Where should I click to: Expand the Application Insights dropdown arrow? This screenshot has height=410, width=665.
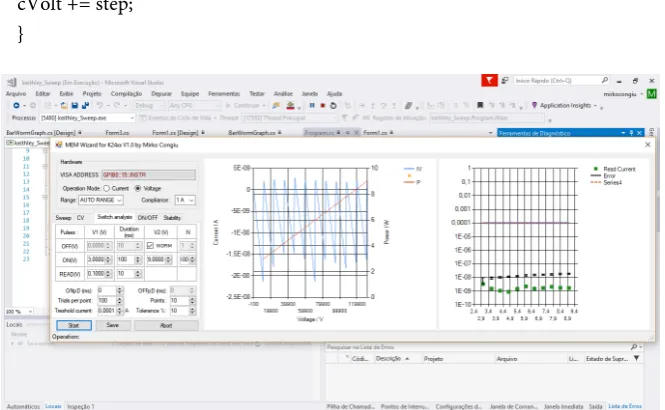point(595,106)
